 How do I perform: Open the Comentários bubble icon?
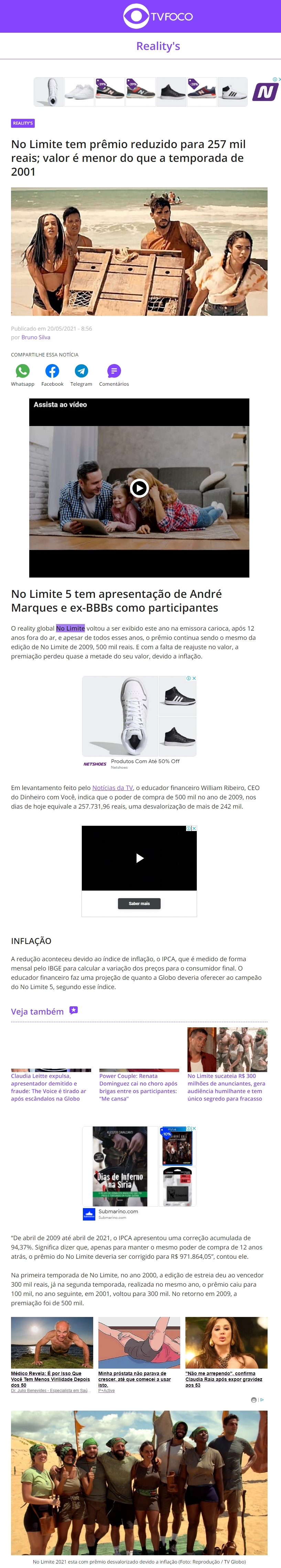114,371
